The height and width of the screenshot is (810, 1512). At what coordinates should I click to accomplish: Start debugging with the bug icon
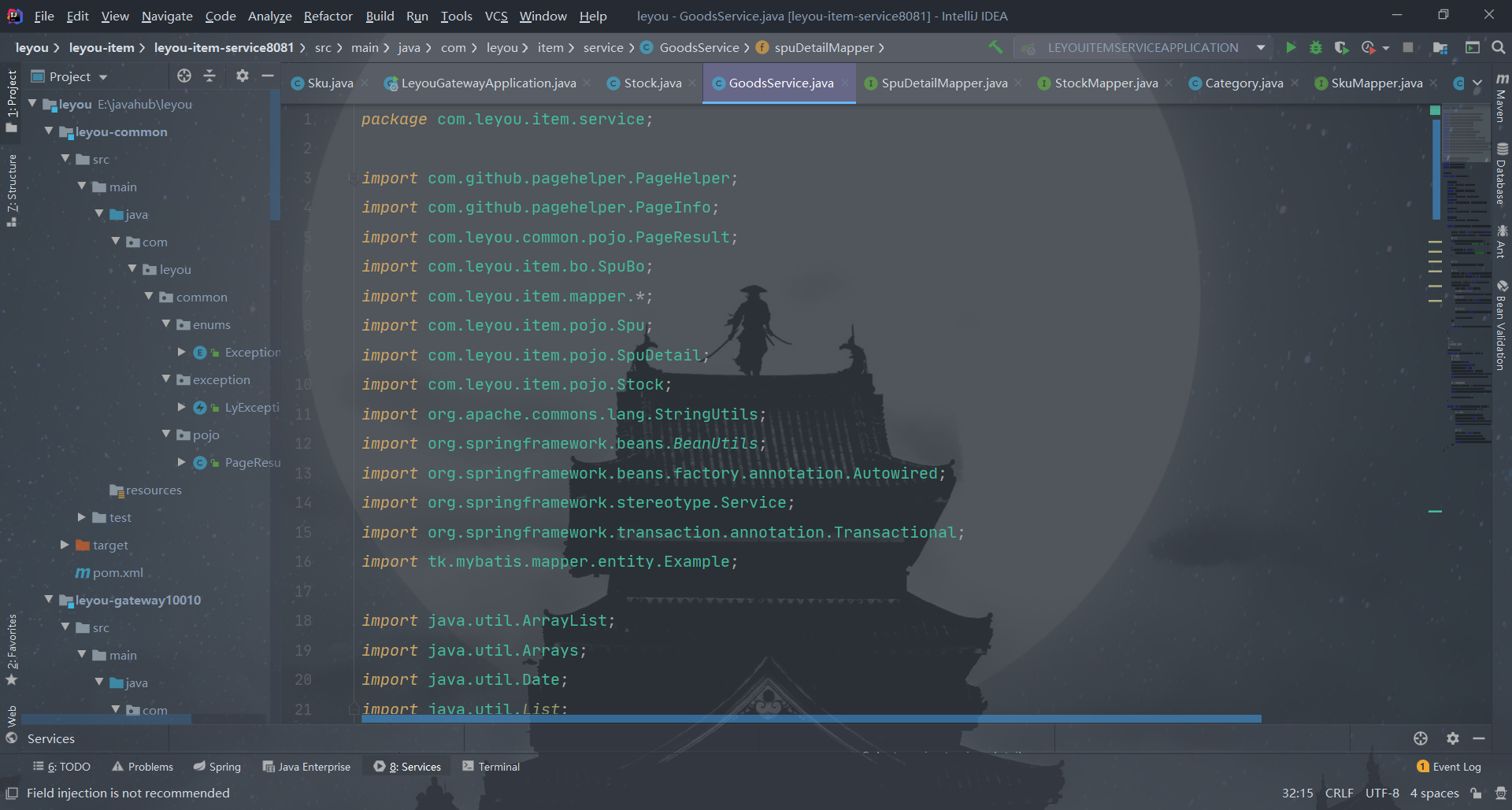[x=1315, y=47]
